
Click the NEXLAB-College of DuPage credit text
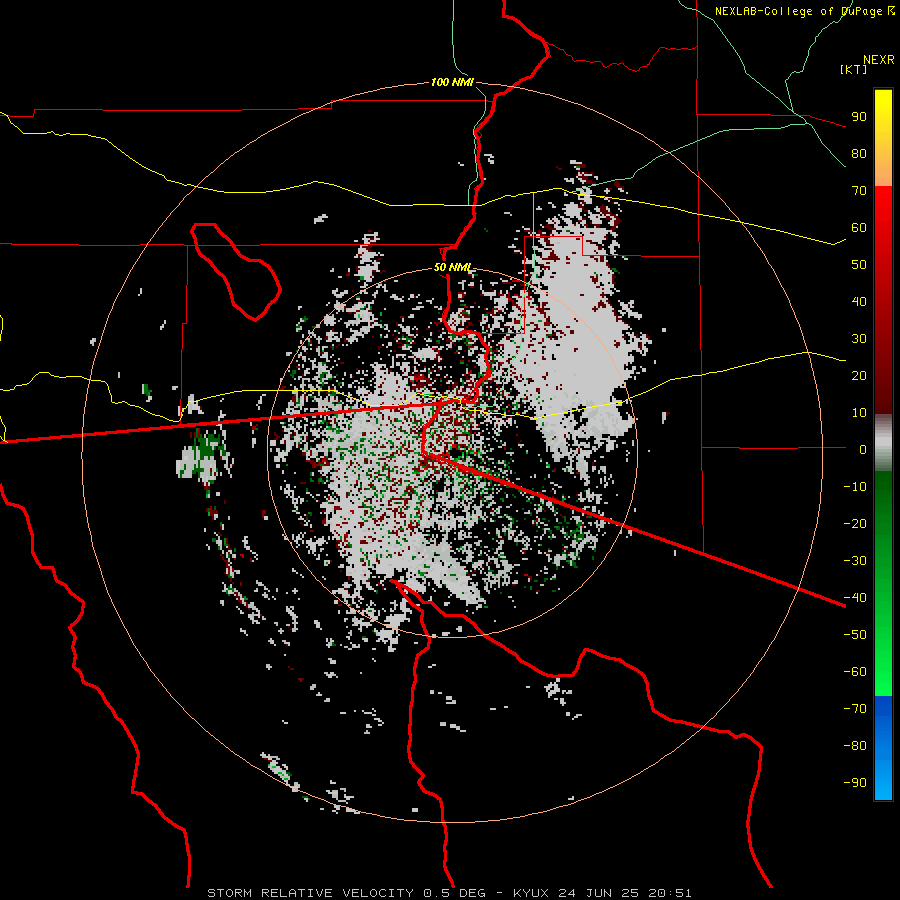(804, 11)
